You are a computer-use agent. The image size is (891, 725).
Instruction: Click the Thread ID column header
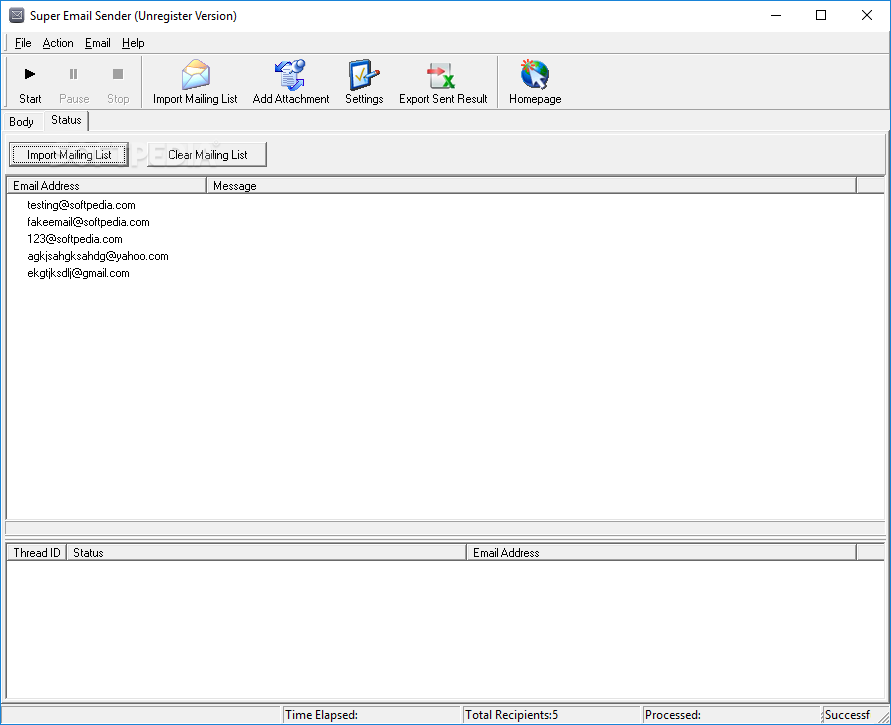[36, 553]
